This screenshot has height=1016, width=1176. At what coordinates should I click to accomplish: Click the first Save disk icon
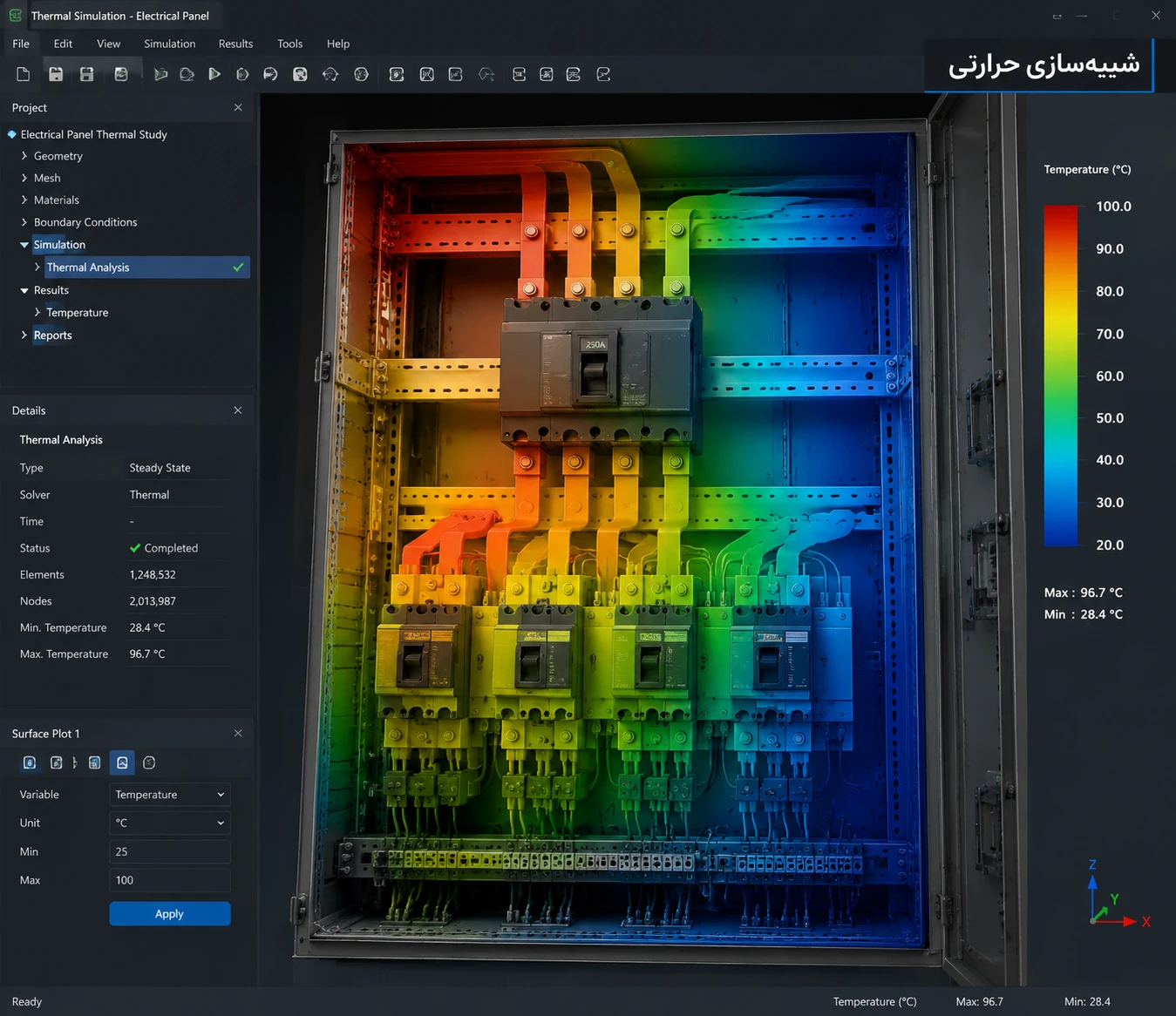pyautogui.click(x=56, y=74)
